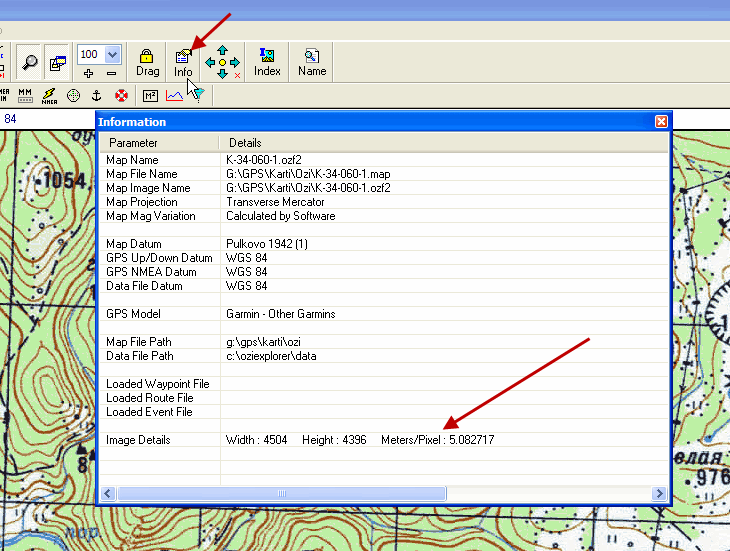Click the M² area calculation icon
This screenshot has height=551, width=730.
coord(150,96)
